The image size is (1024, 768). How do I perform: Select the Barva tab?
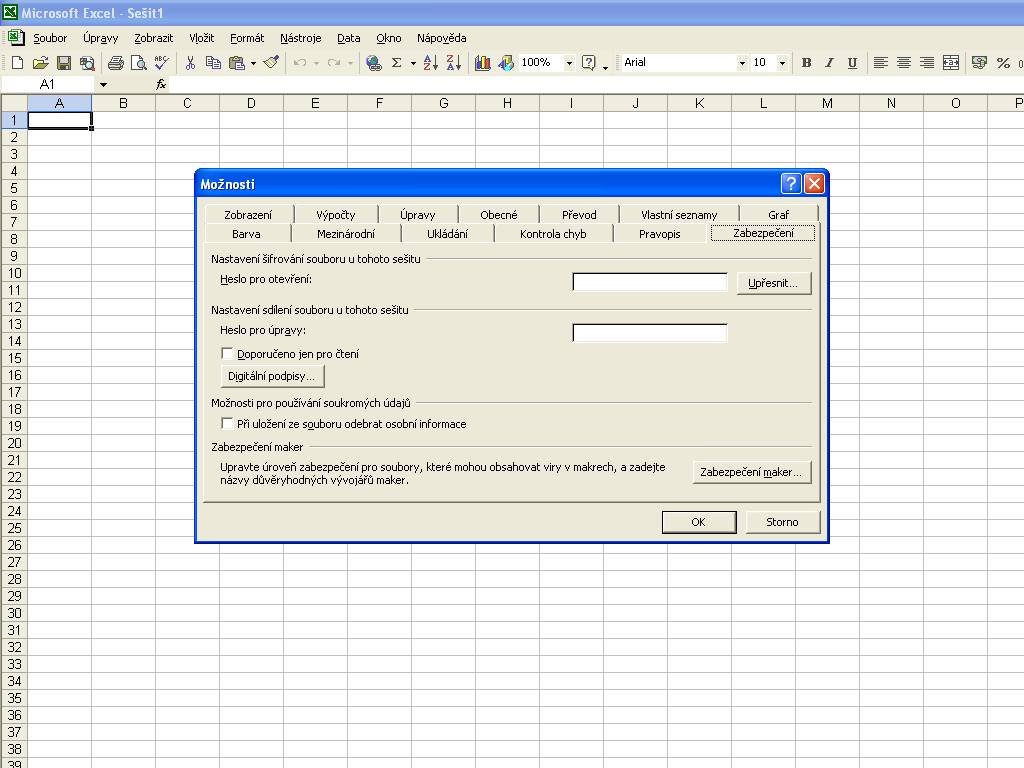click(x=246, y=234)
